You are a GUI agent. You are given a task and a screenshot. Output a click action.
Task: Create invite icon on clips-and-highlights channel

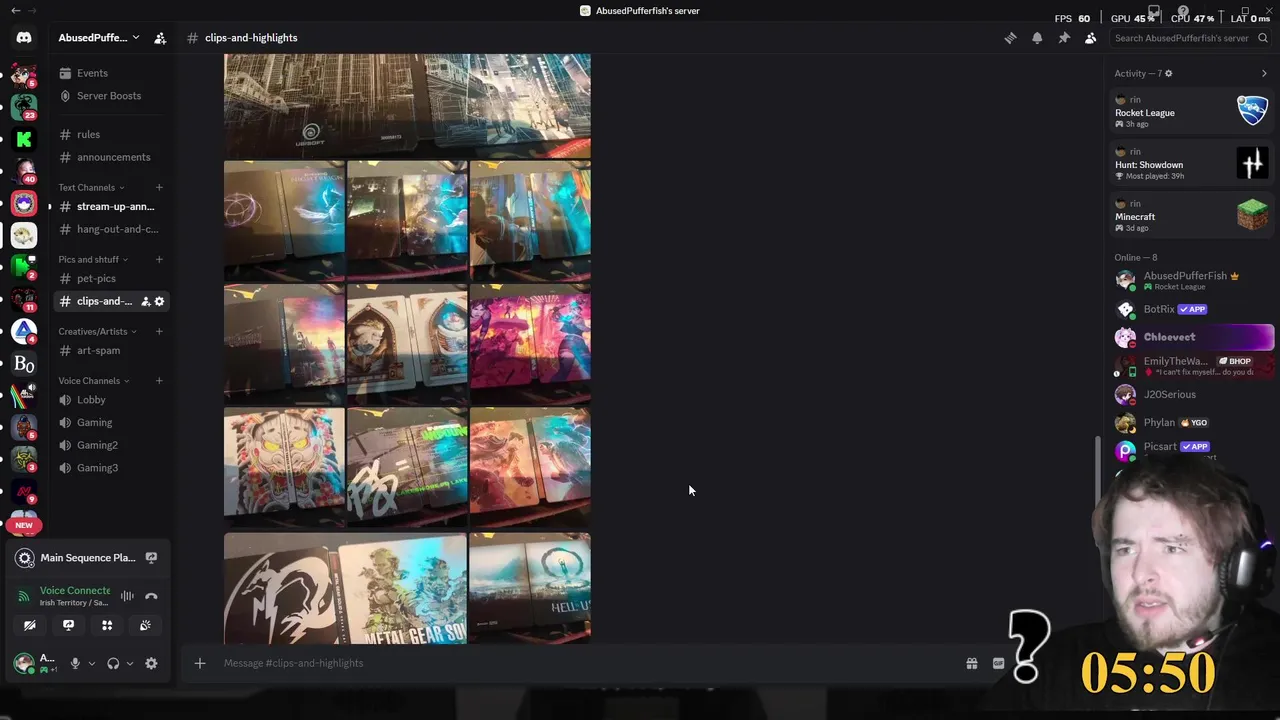click(145, 301)
